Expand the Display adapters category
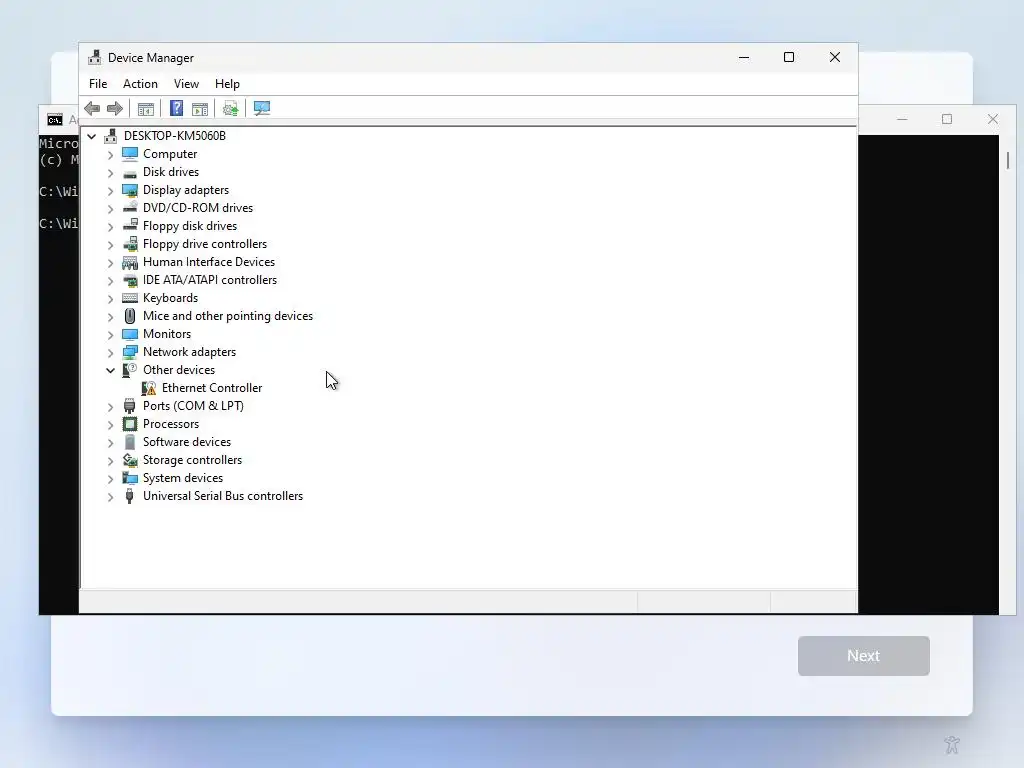 [x=110, y=191]
